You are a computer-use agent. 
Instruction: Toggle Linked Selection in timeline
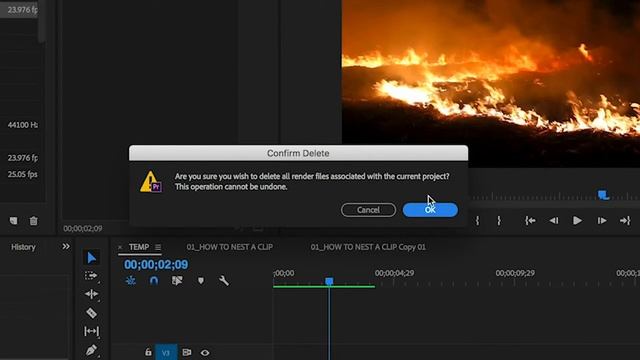coord(177,280)
